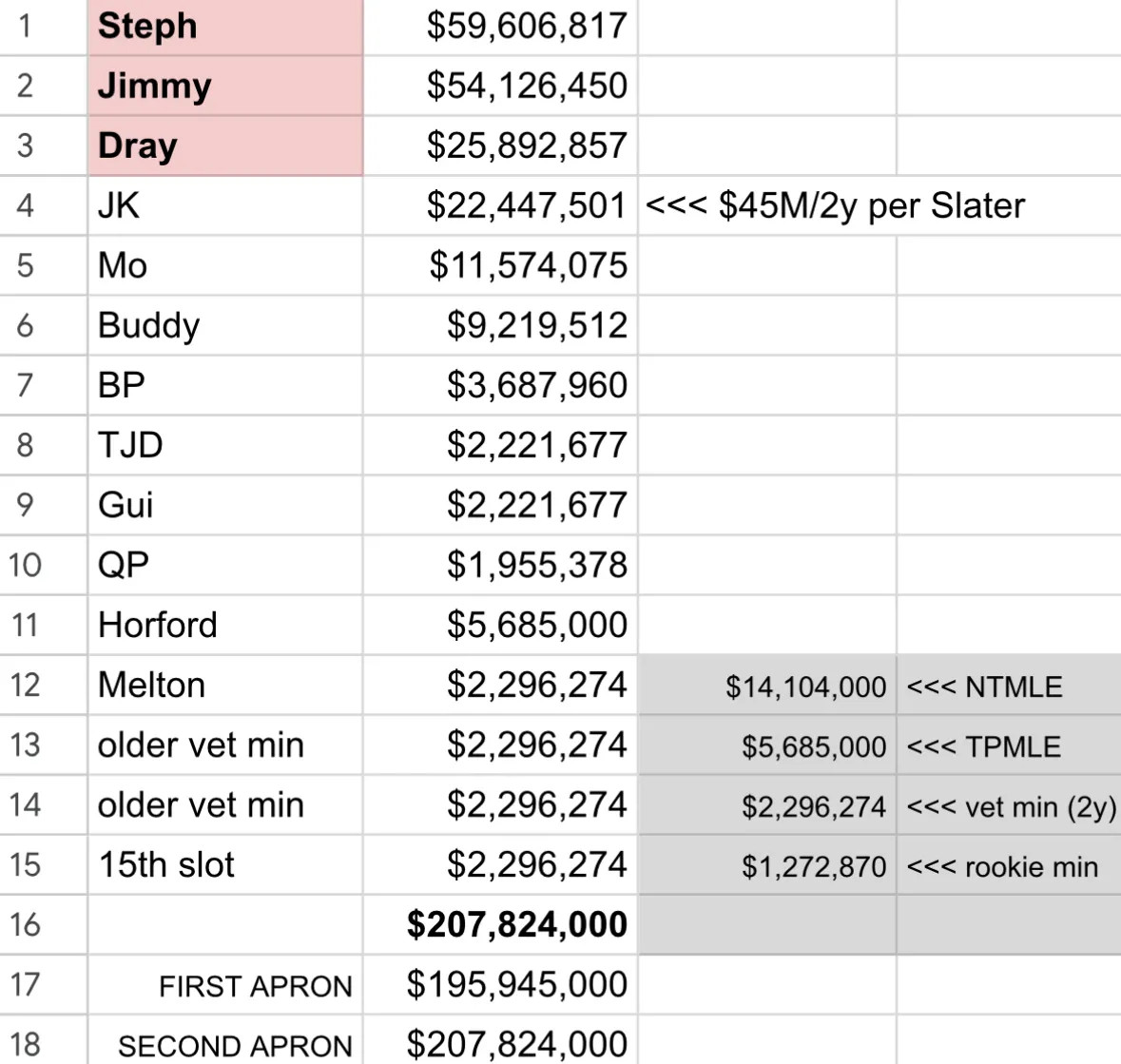Click the Horford name cell
The image size is (1121, 1064).
click(225, 625)
